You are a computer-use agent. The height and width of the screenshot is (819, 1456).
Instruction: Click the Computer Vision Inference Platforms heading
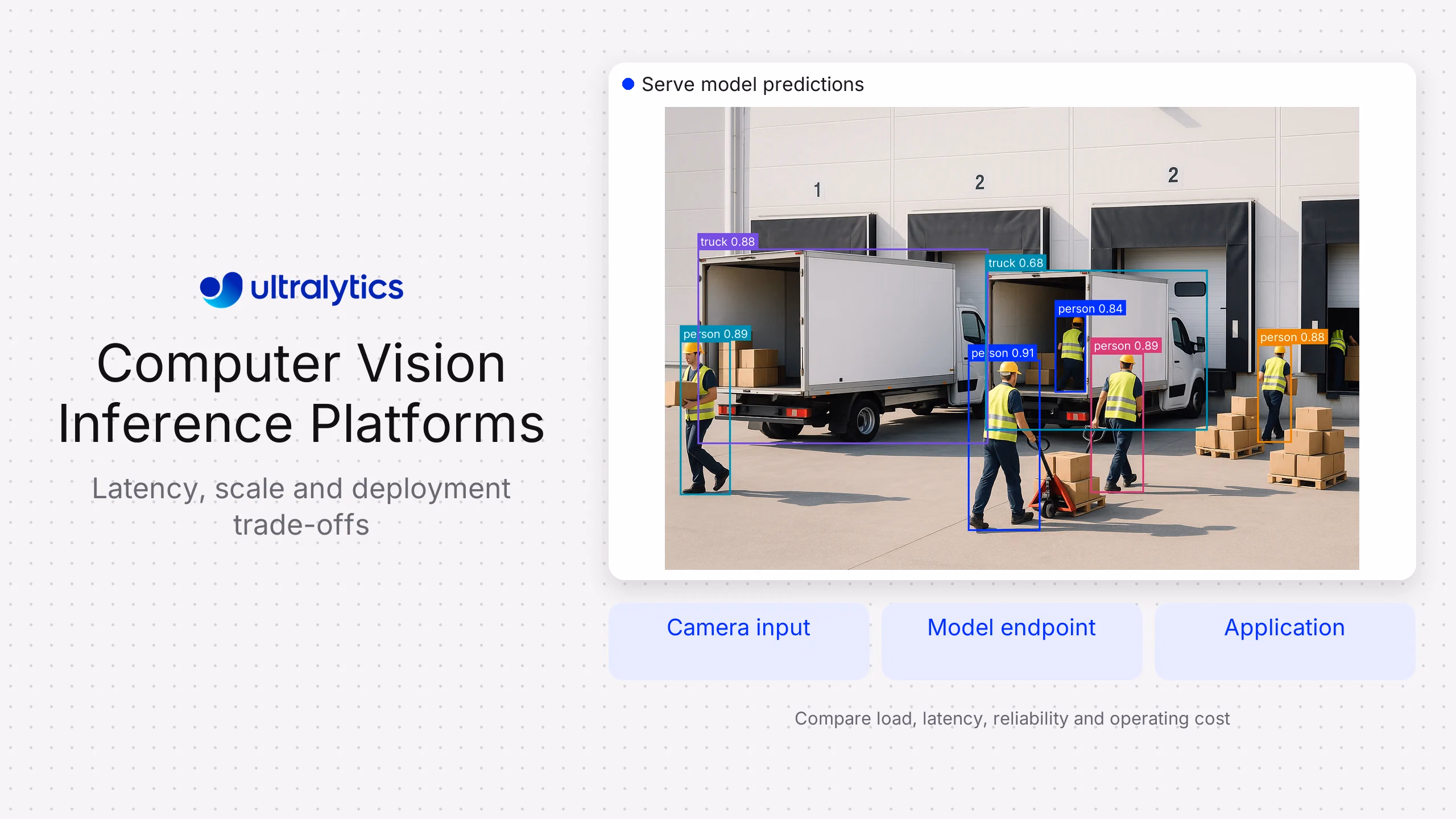coord(301,393)
